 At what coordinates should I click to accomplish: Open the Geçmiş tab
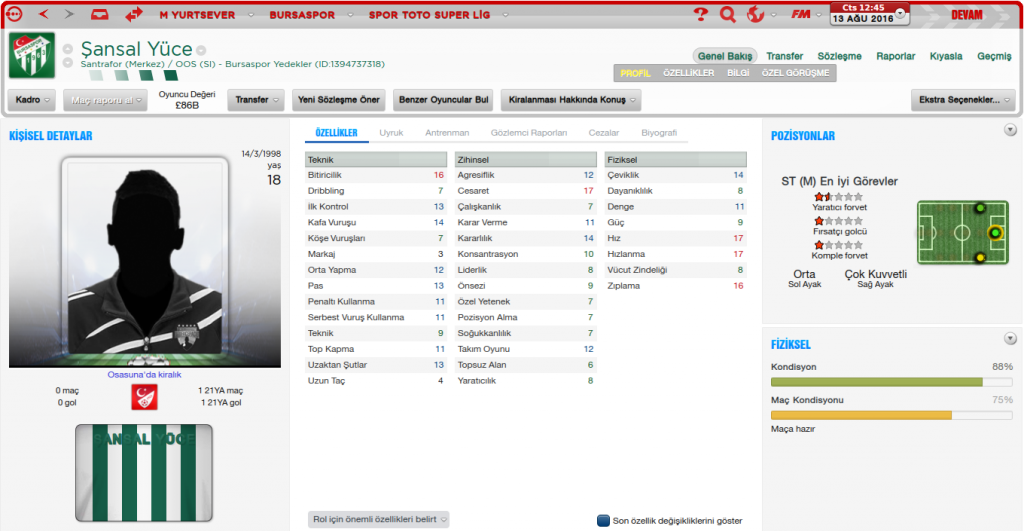[x=994, y=56]
